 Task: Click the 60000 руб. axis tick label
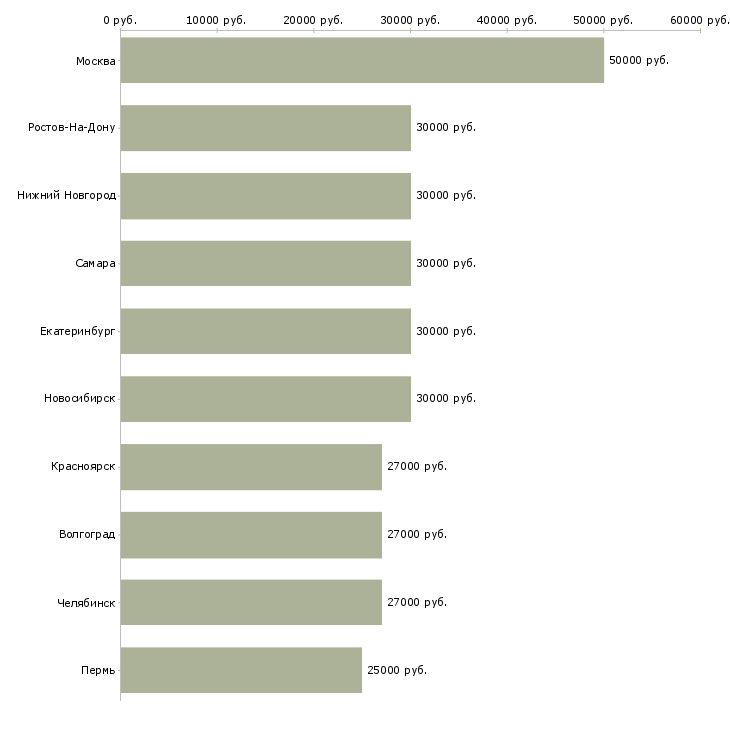[699, 20]
